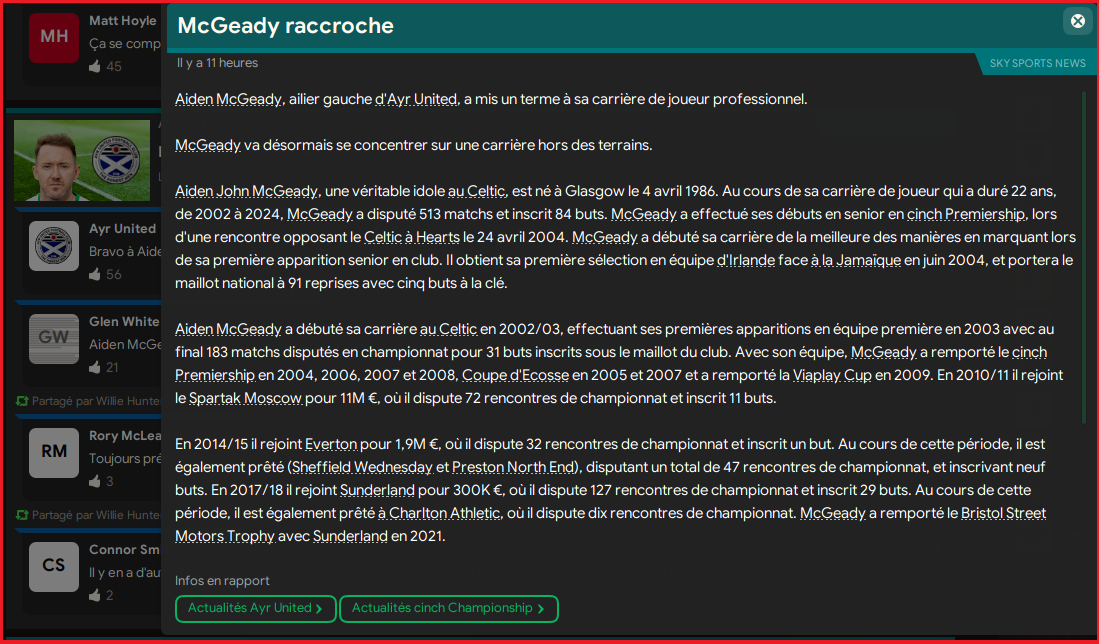Open Matt Hoyle's MH avatar
The image size is (1099, 644).
click(54, 37)
